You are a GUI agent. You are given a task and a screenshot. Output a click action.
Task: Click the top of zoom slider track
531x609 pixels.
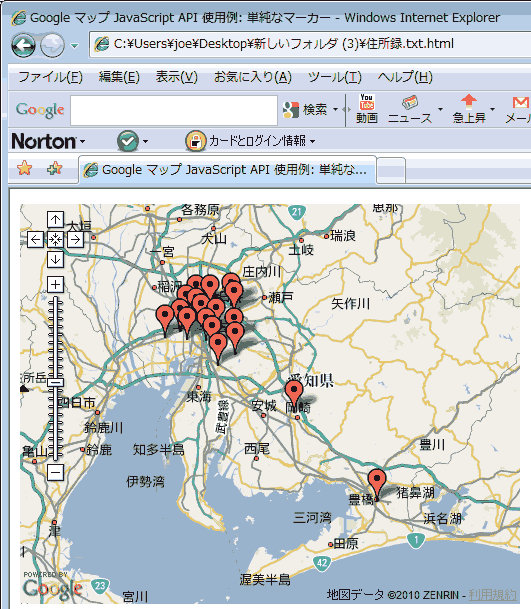(x=56, y=301)
